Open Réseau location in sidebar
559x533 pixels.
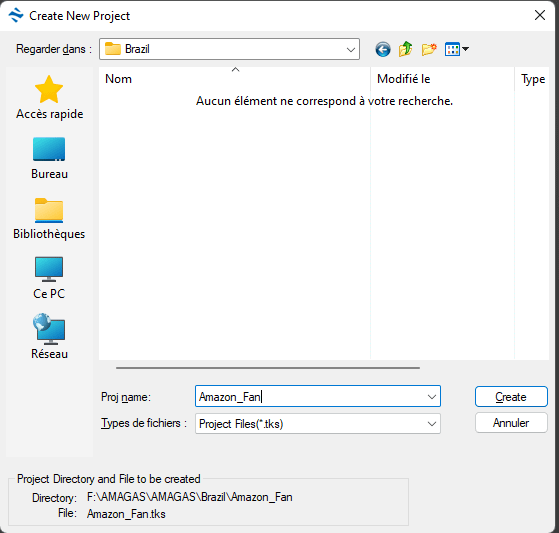tap(49, 337)
